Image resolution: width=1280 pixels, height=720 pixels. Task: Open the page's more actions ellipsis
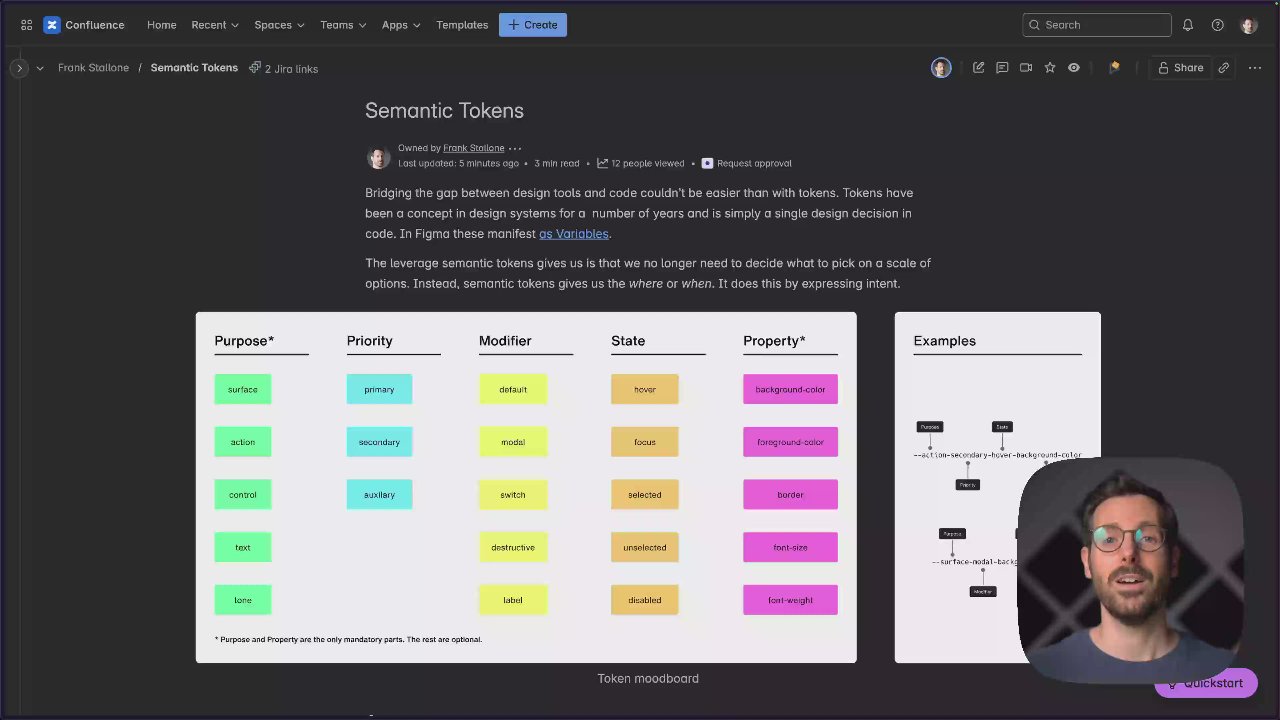coord(1255,68)
